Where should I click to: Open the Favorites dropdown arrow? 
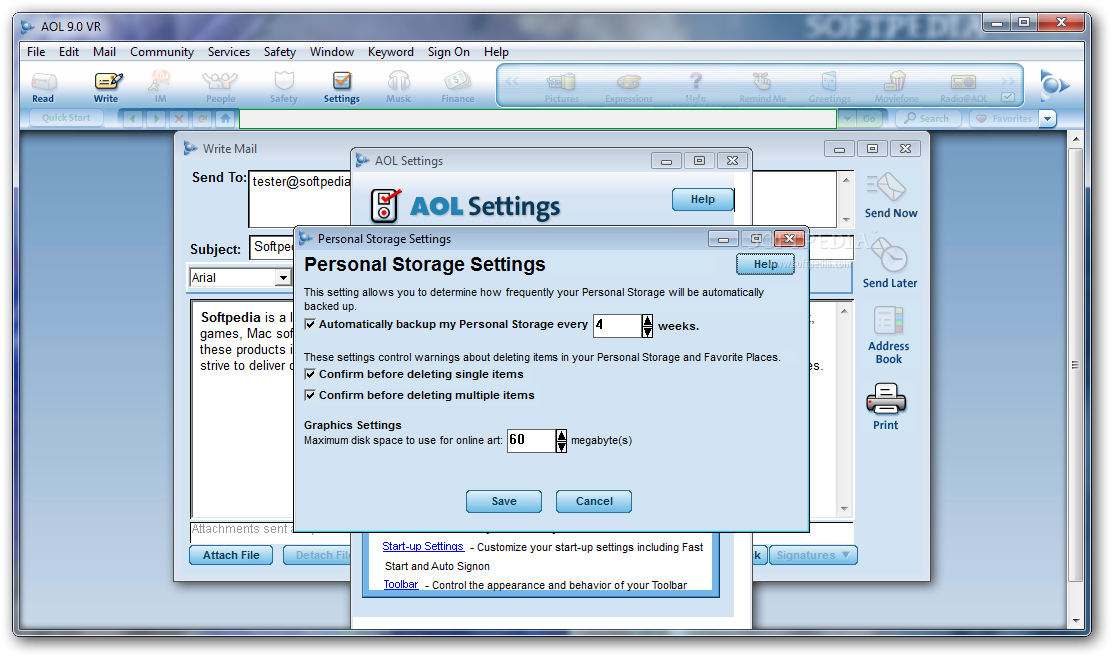1047,118
